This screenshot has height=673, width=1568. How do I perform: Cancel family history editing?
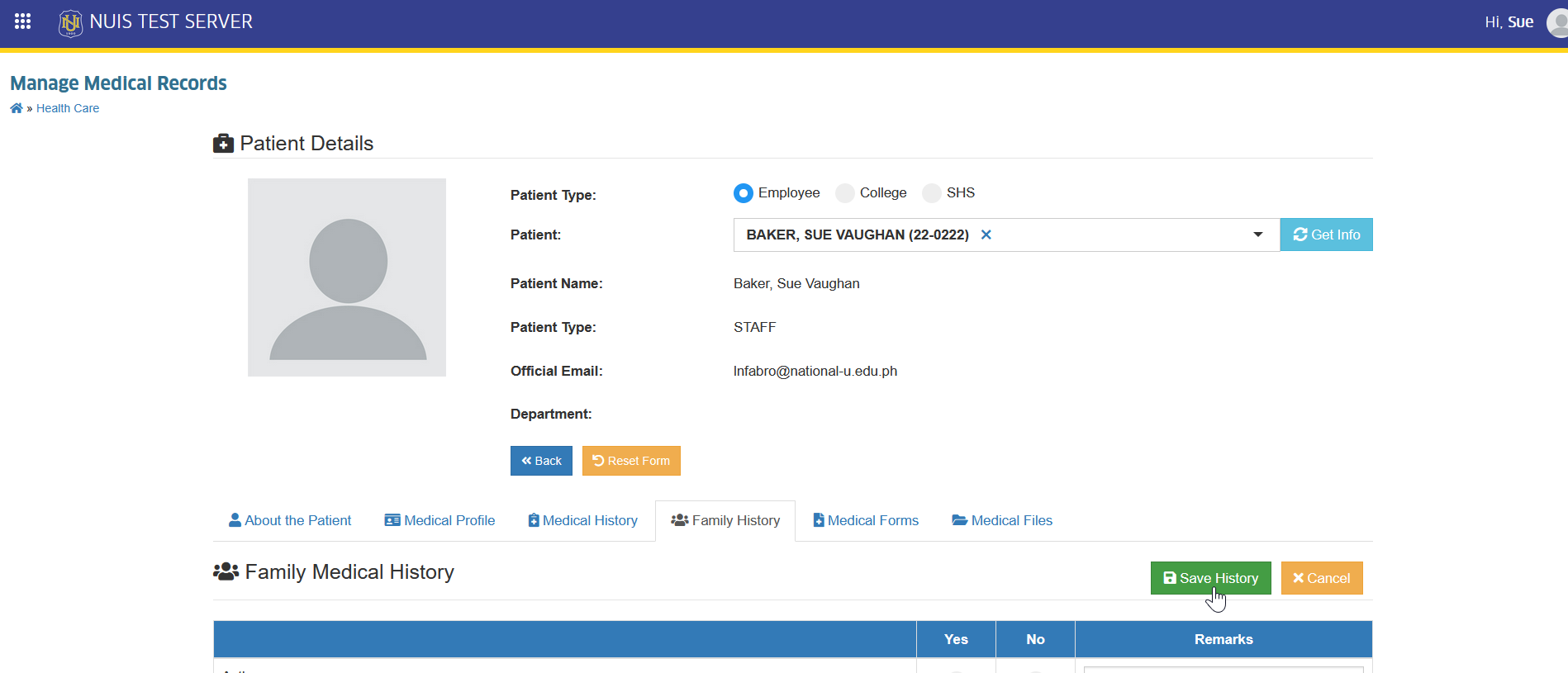pyautogui.click(x=1322, y=578)
